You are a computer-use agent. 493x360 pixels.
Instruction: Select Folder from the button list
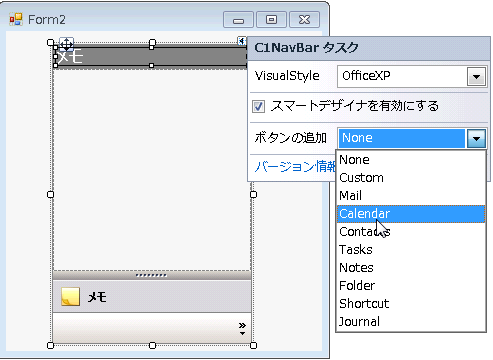411,286
